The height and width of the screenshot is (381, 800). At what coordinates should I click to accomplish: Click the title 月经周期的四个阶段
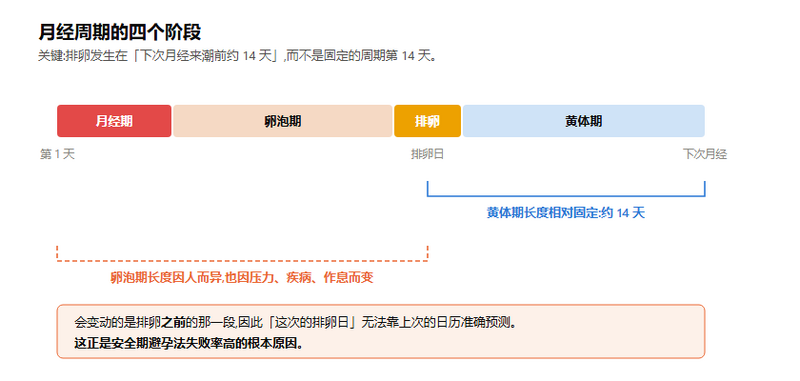(120, 33)
